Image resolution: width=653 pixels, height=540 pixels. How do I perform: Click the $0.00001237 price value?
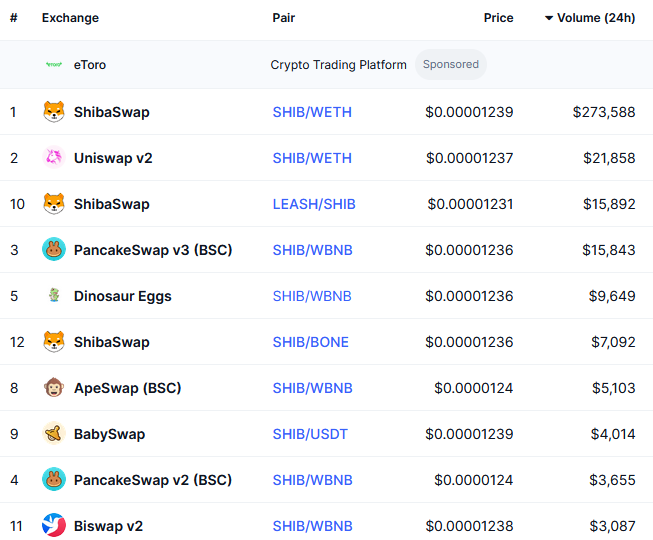pyautogui.click(x=469, y=158)
